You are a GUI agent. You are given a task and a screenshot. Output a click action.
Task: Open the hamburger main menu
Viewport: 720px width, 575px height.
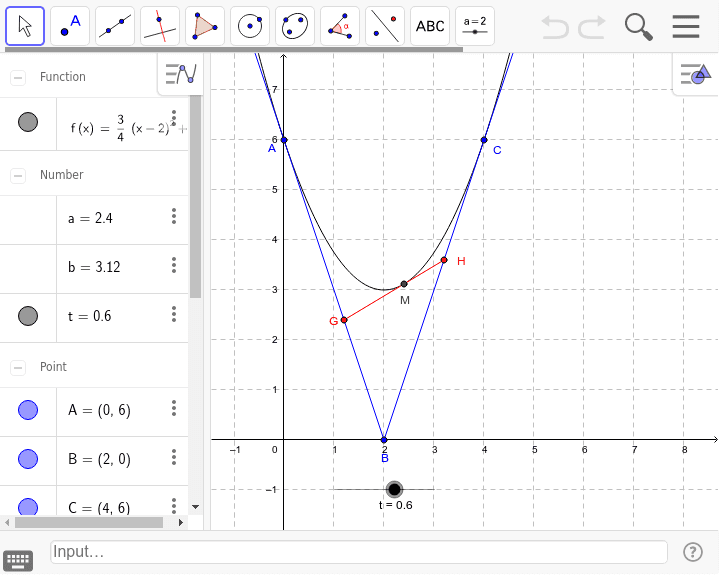686,27
